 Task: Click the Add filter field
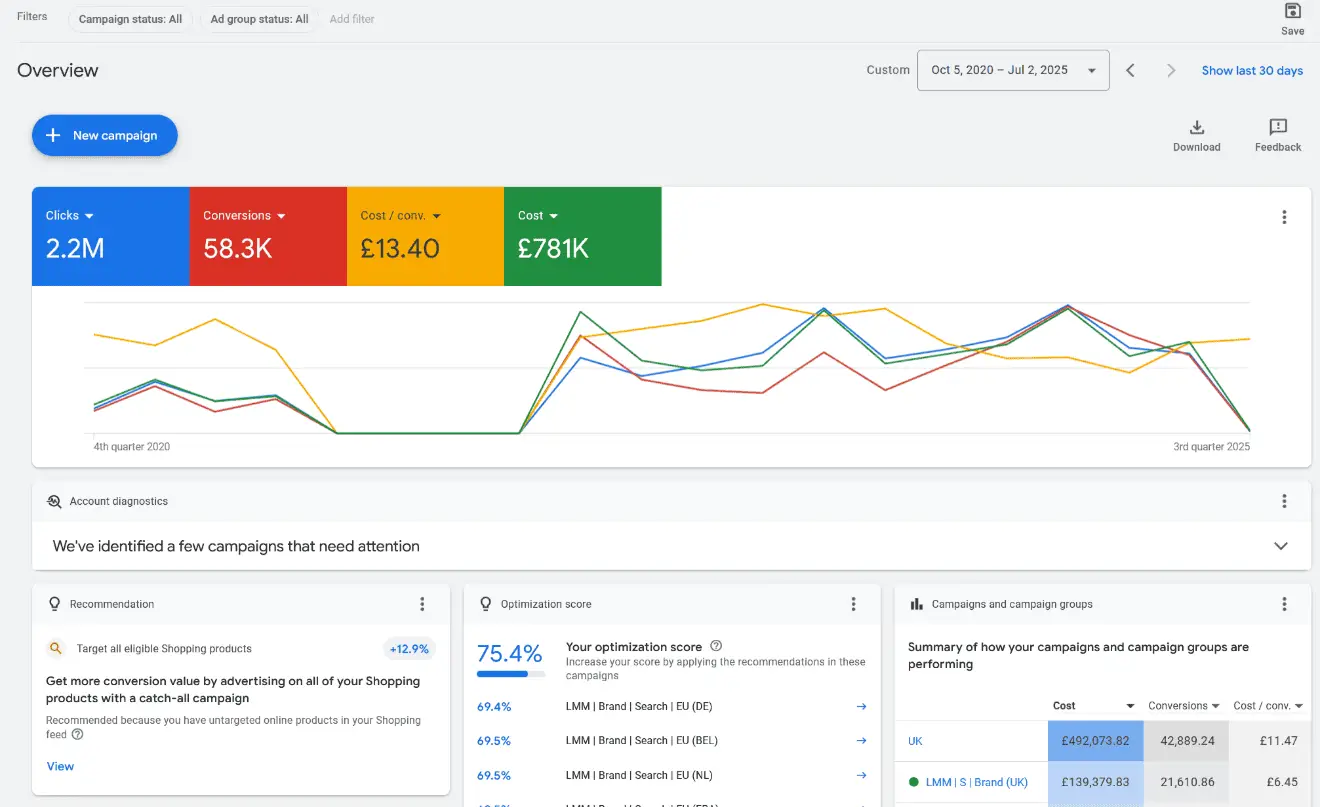(x=351, y=18)
